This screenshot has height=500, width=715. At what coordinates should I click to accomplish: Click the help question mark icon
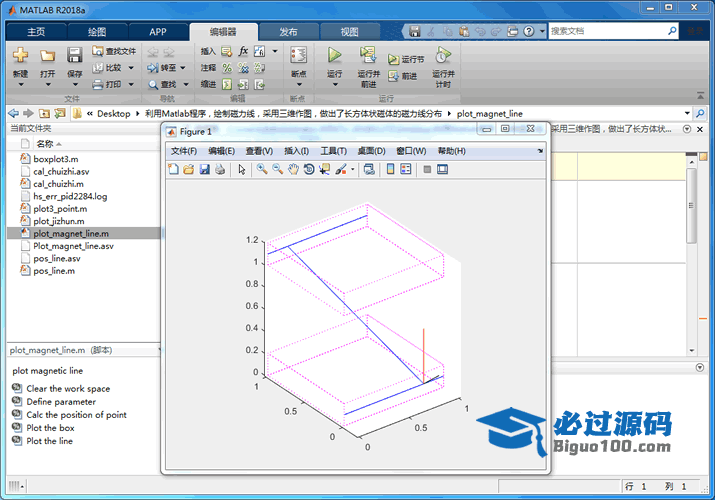click(x=528, y=31)
